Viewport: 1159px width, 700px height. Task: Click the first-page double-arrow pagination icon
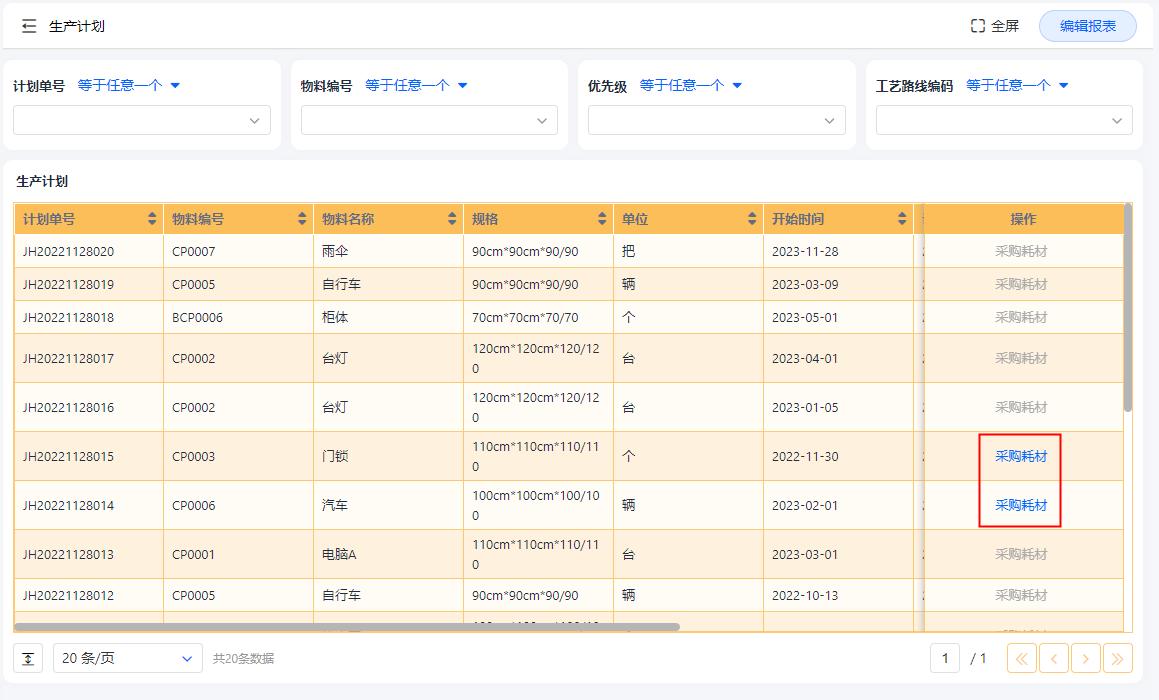[x=1021, y=658]
